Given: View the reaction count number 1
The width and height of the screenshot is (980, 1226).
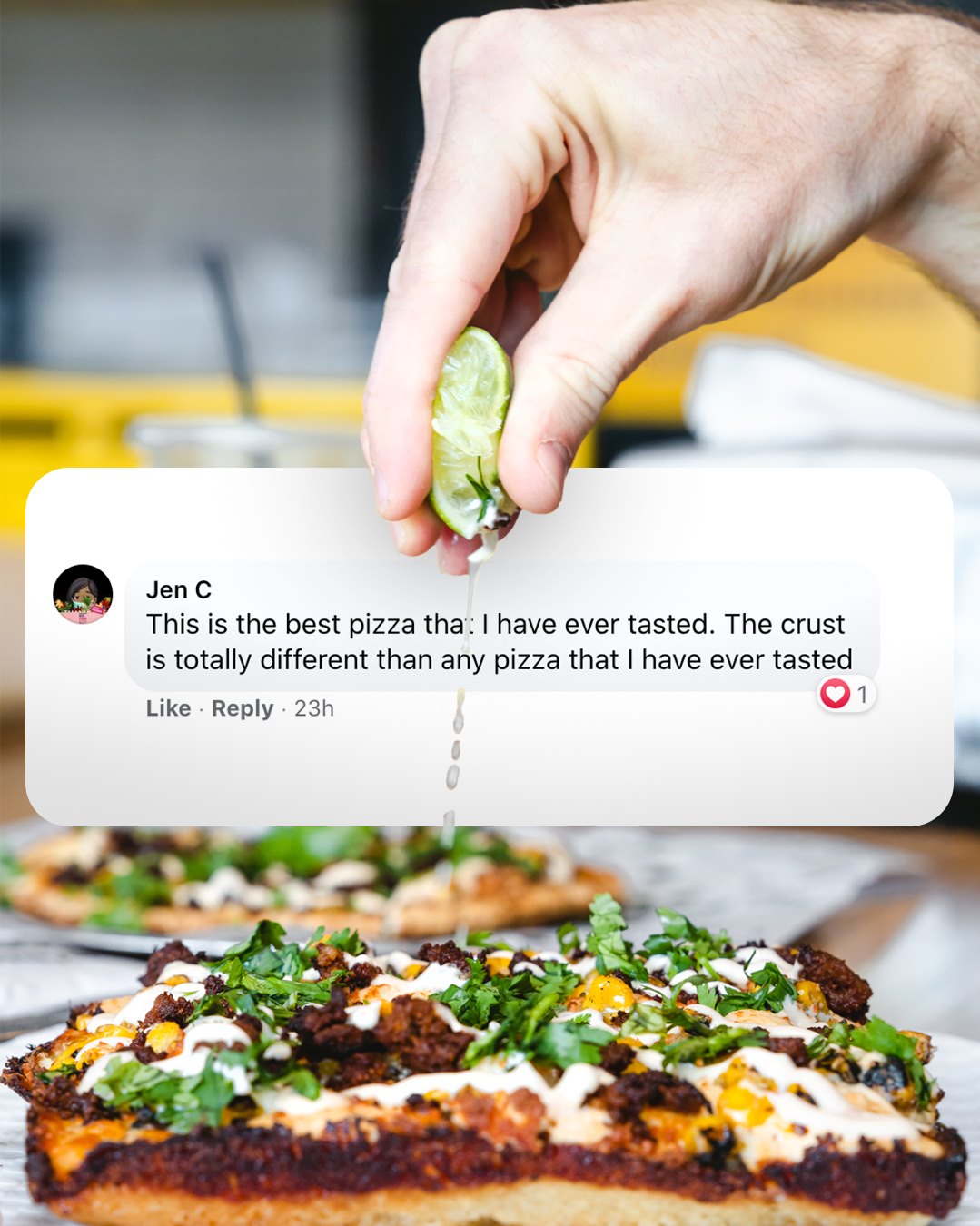Looking at the screenshot, I should [862, 695].
